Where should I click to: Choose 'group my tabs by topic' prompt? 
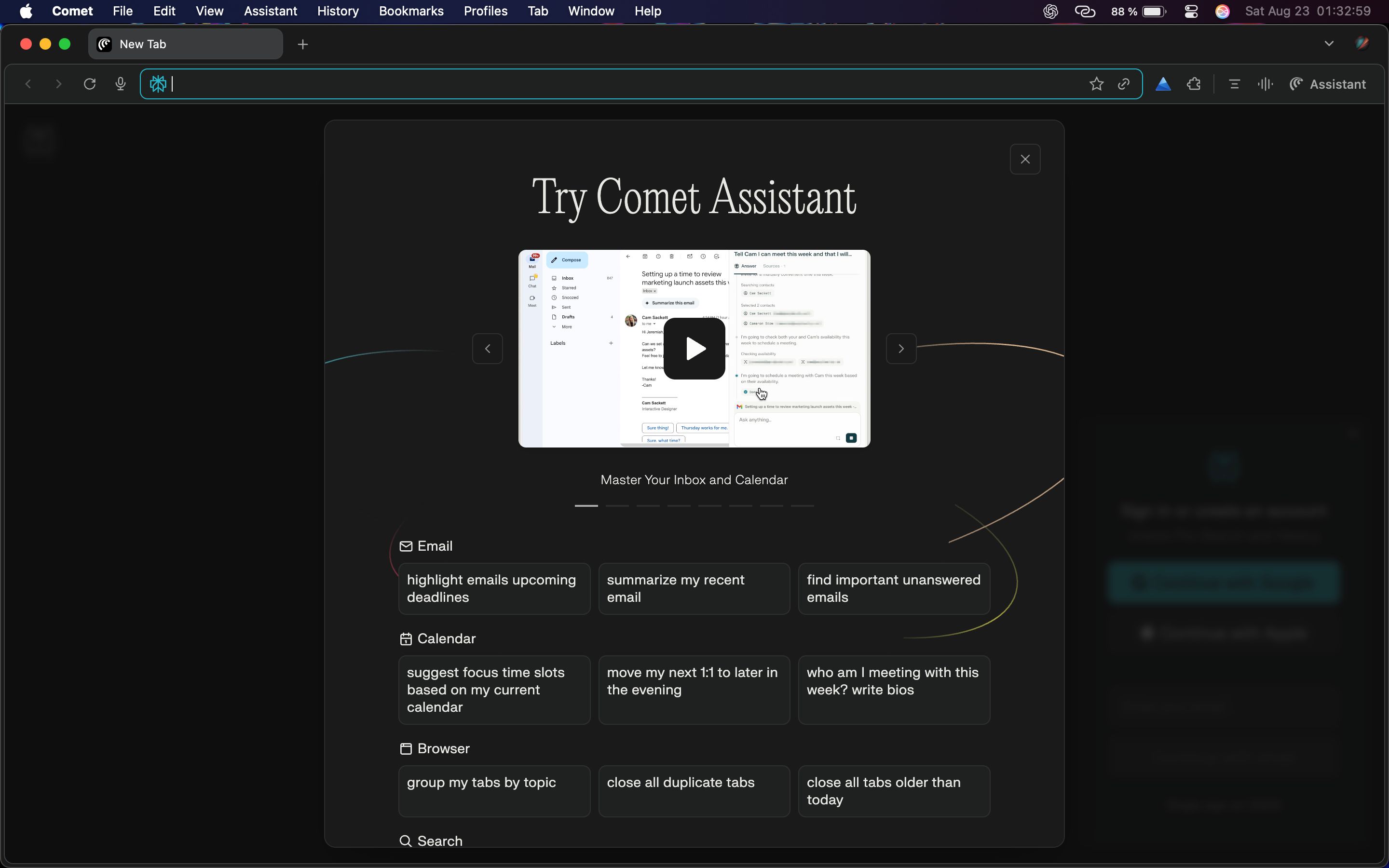pyautogui.click(x=494, y=790)
